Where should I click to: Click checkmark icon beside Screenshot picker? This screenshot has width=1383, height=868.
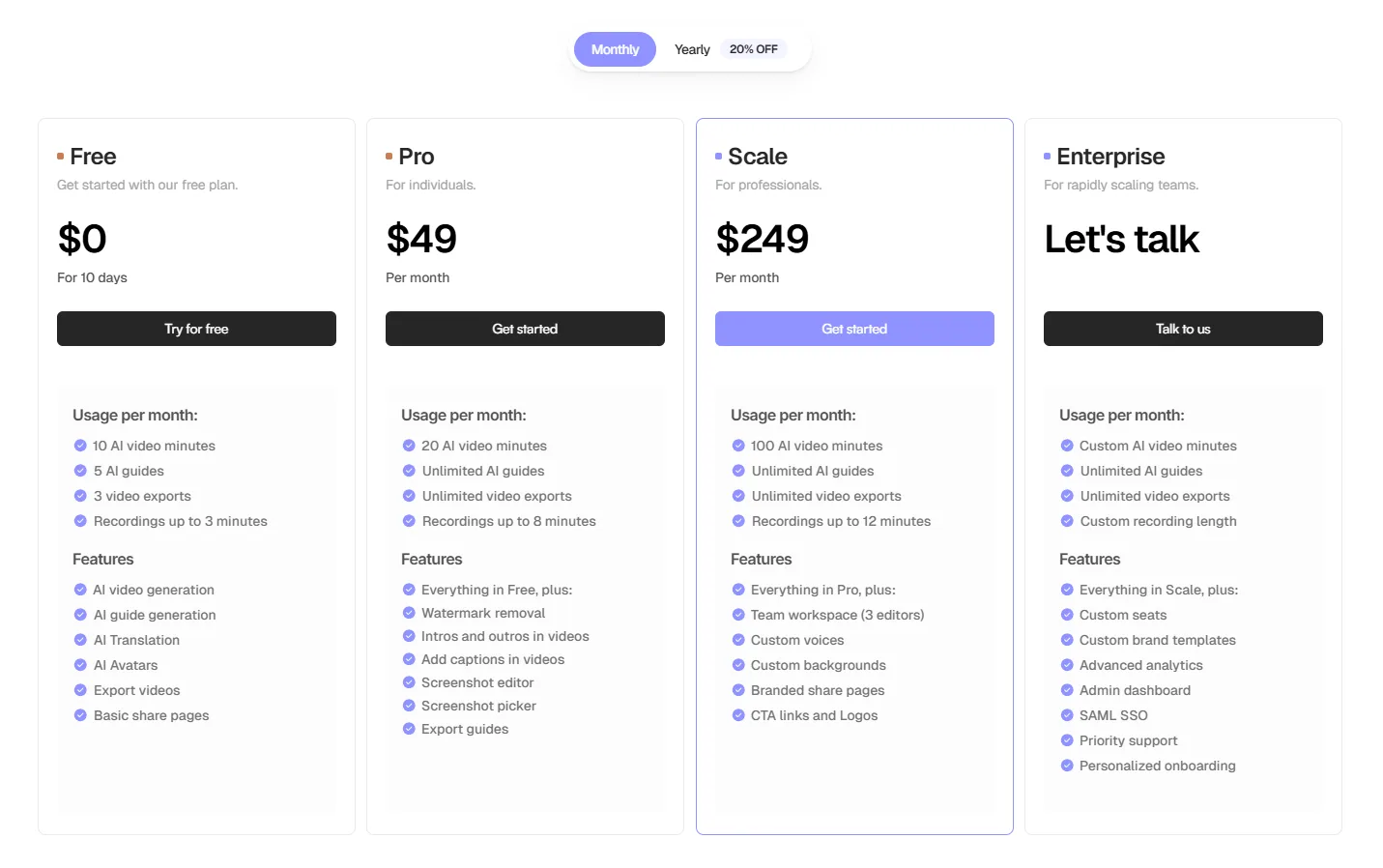(409, 706)
